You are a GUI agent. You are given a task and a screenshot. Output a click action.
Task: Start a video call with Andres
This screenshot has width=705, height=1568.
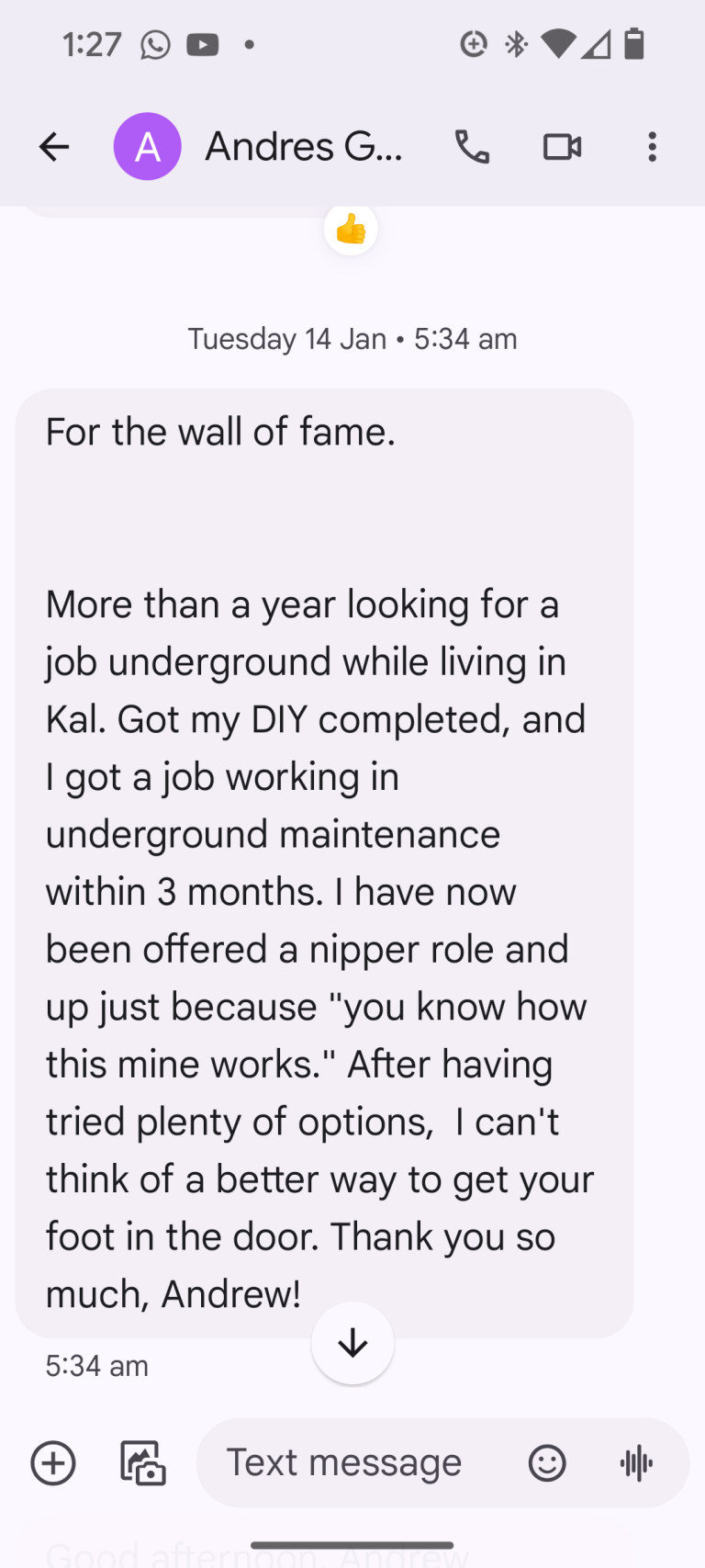[562, 146]
